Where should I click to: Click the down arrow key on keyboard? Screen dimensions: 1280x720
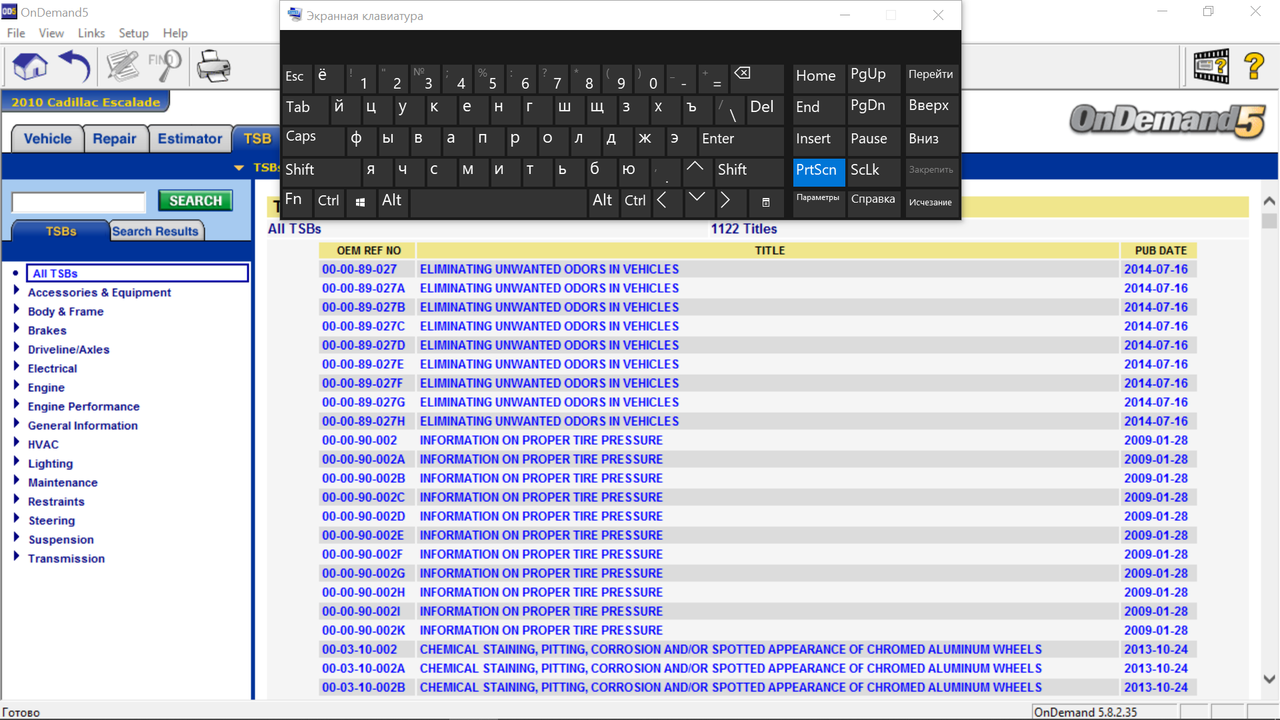coord(696,202)
